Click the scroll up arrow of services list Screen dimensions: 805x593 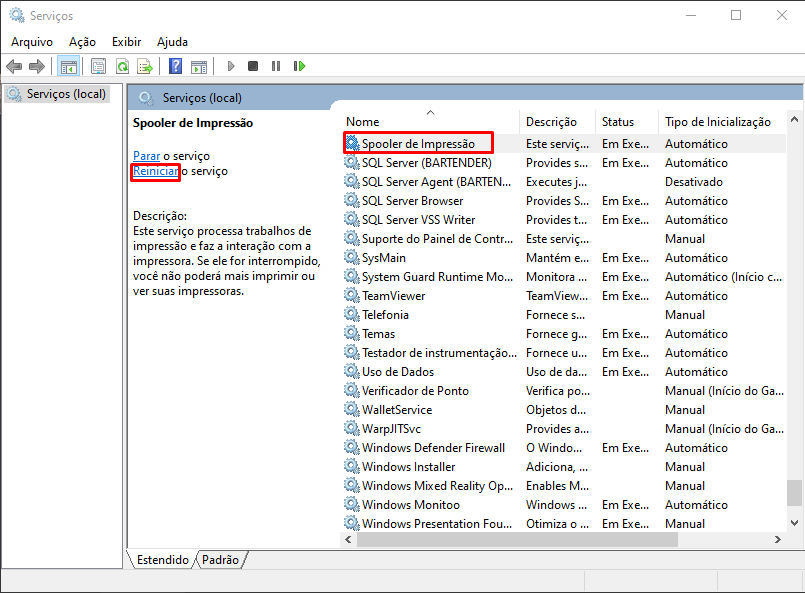(x=794, y=119)
